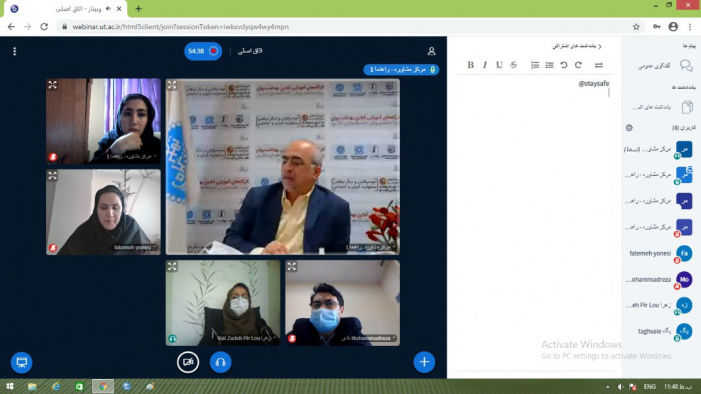Open the three-dots options menu

(14, 51)
